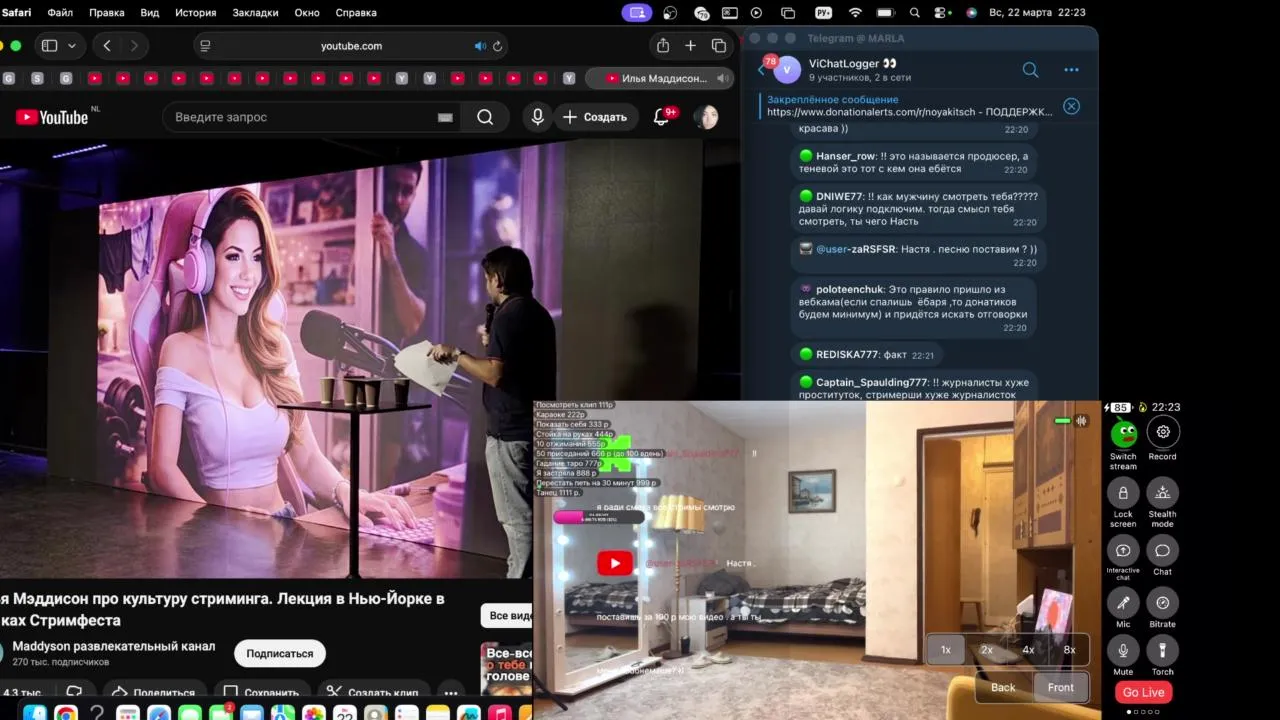
Task: Open the Chat bubble icon
Action: coord(1162,551)
